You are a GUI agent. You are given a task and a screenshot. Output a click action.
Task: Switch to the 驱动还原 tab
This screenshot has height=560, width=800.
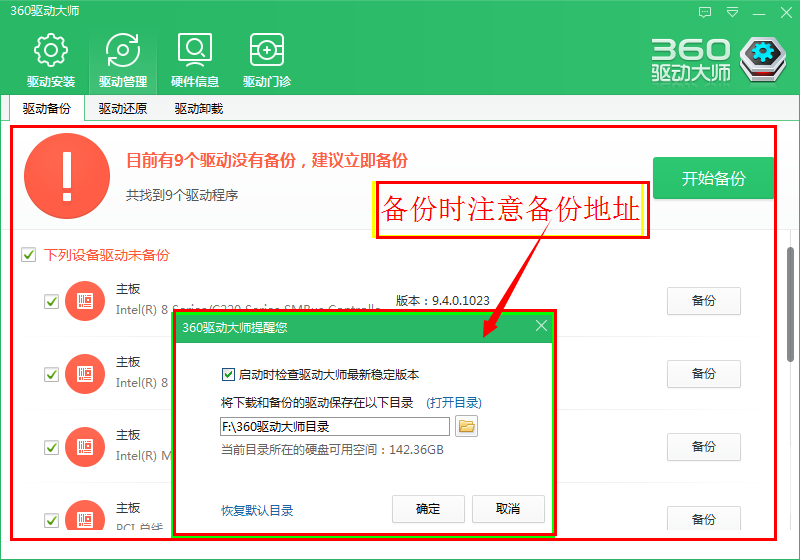tap(122, 109)
